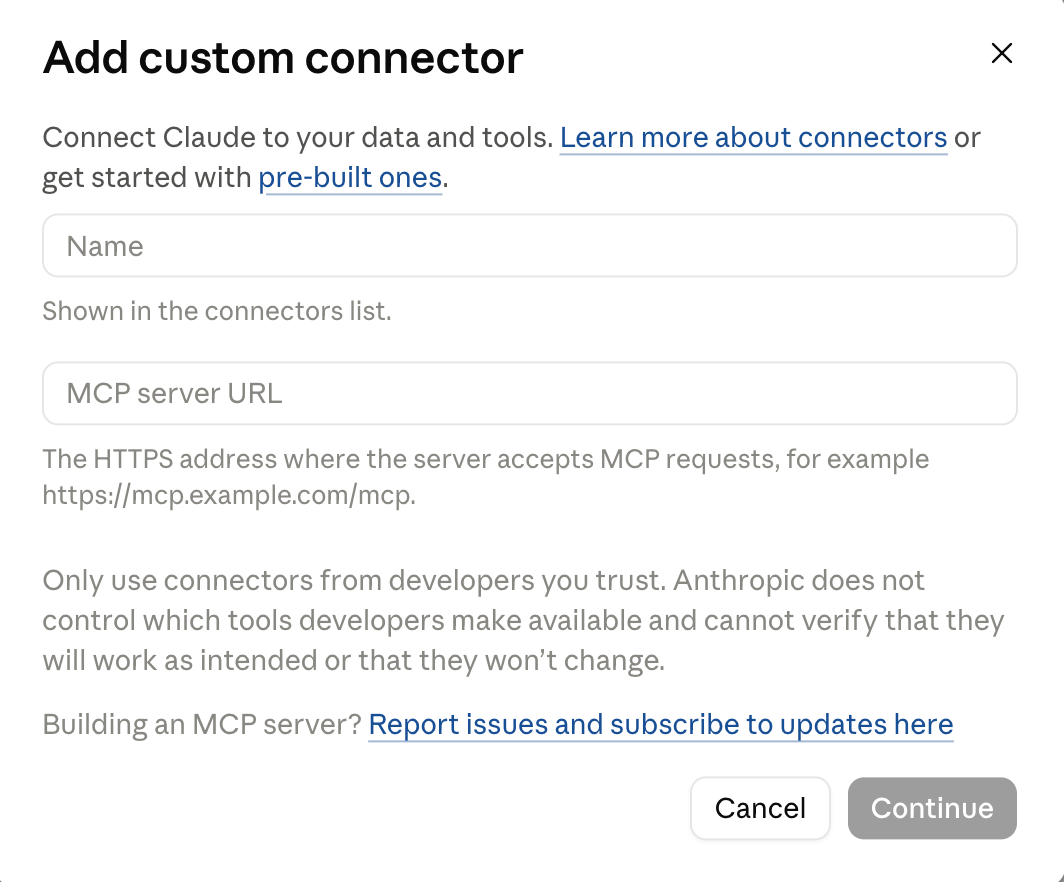Screen dimensions: 1064x882
Task: Open Report issues and subscribe to updates link
Action: coord(661,725)
